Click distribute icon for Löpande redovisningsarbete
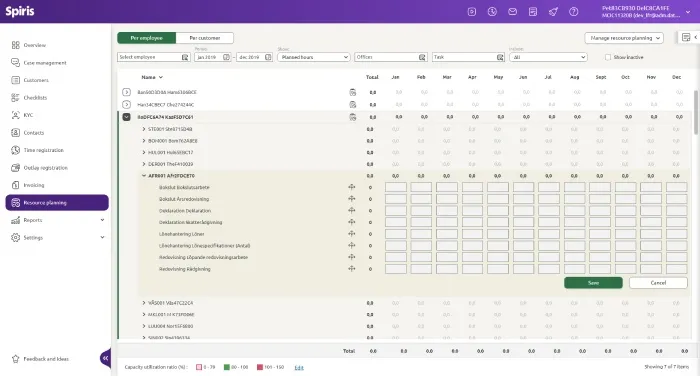The image size is (700, 376). pos(352,257)
